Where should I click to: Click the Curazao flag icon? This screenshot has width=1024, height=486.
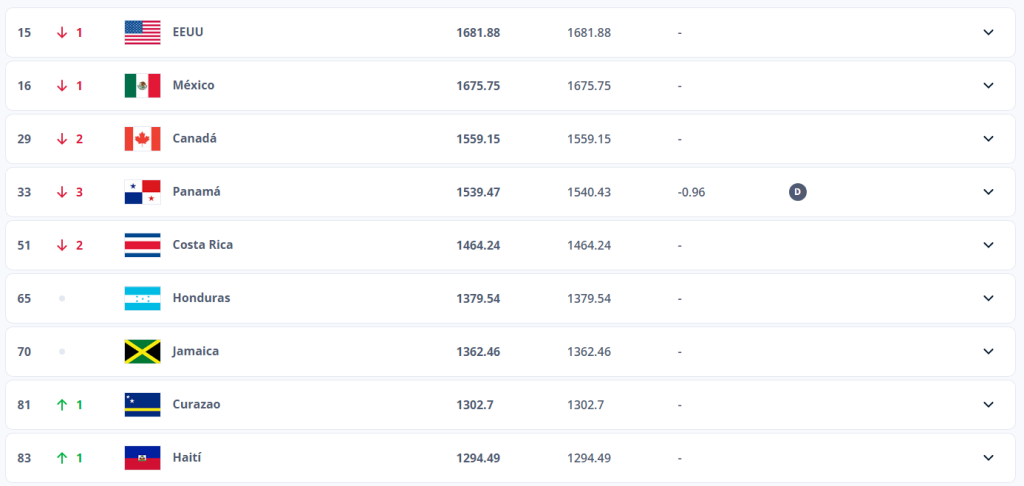(x=142, y=404)
